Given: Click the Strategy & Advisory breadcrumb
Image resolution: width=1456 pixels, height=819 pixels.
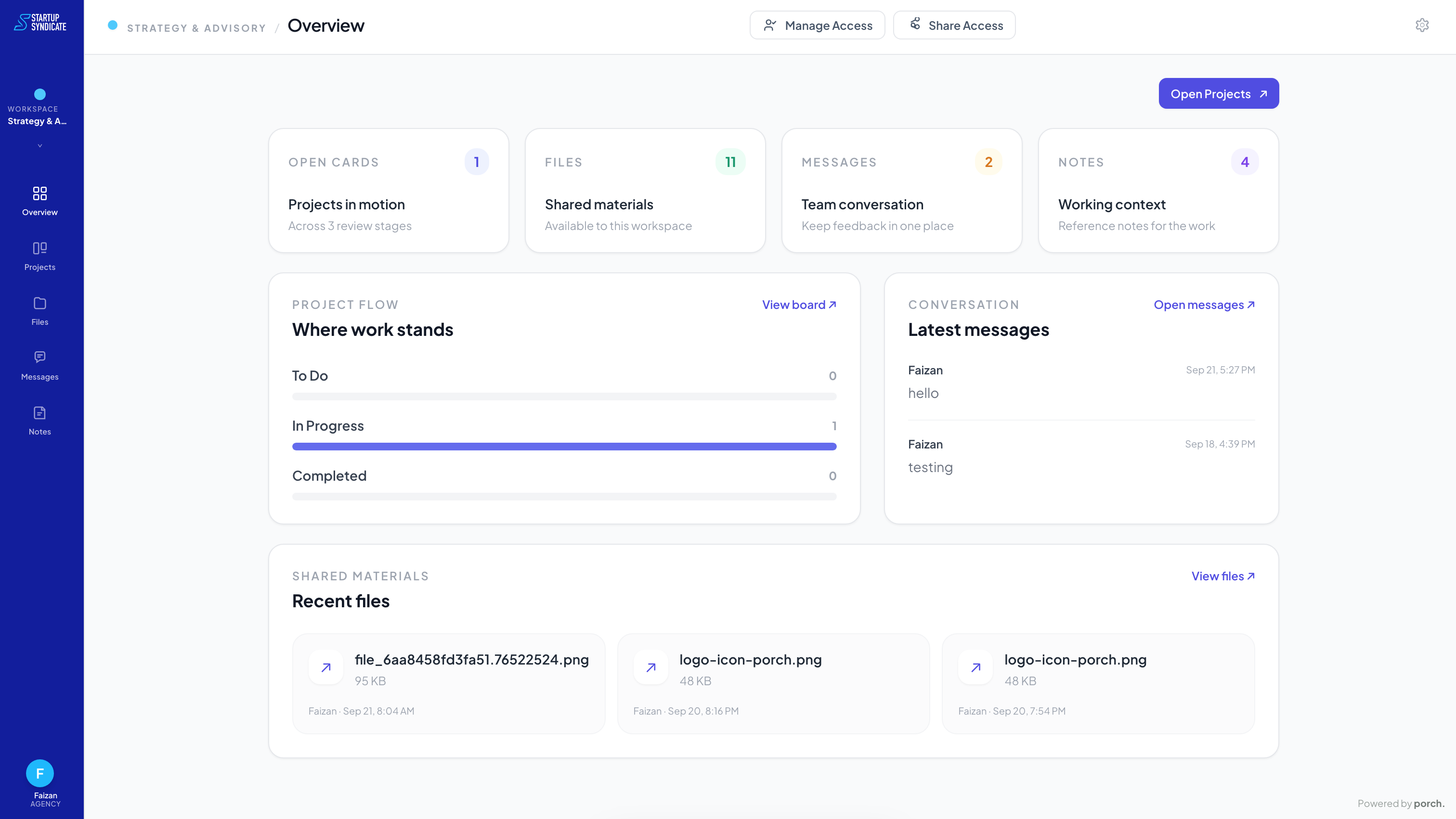Looking at the screenshot, I should click(x=196, y=28).
